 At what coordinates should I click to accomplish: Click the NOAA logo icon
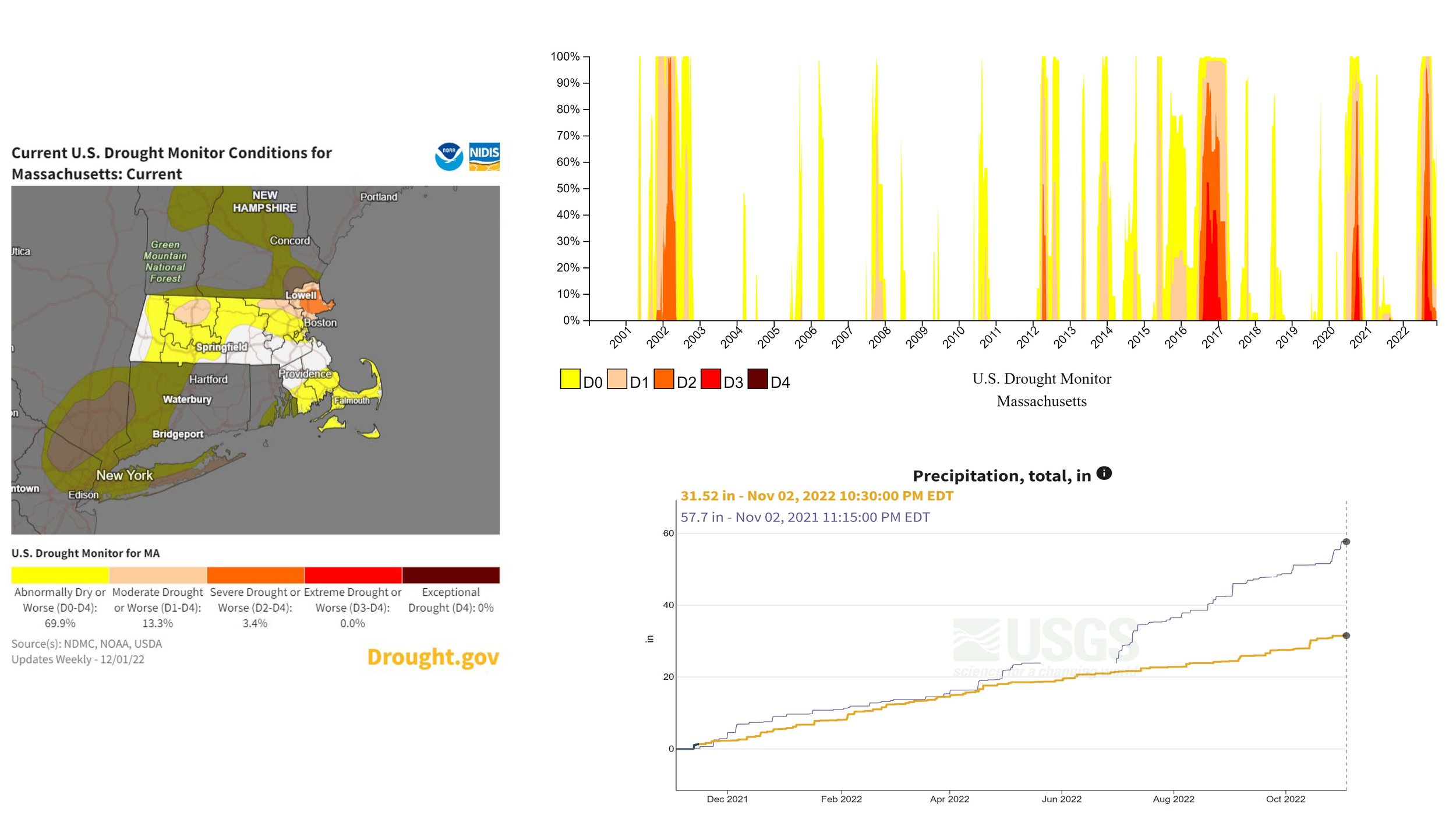[x=448, y=157]
